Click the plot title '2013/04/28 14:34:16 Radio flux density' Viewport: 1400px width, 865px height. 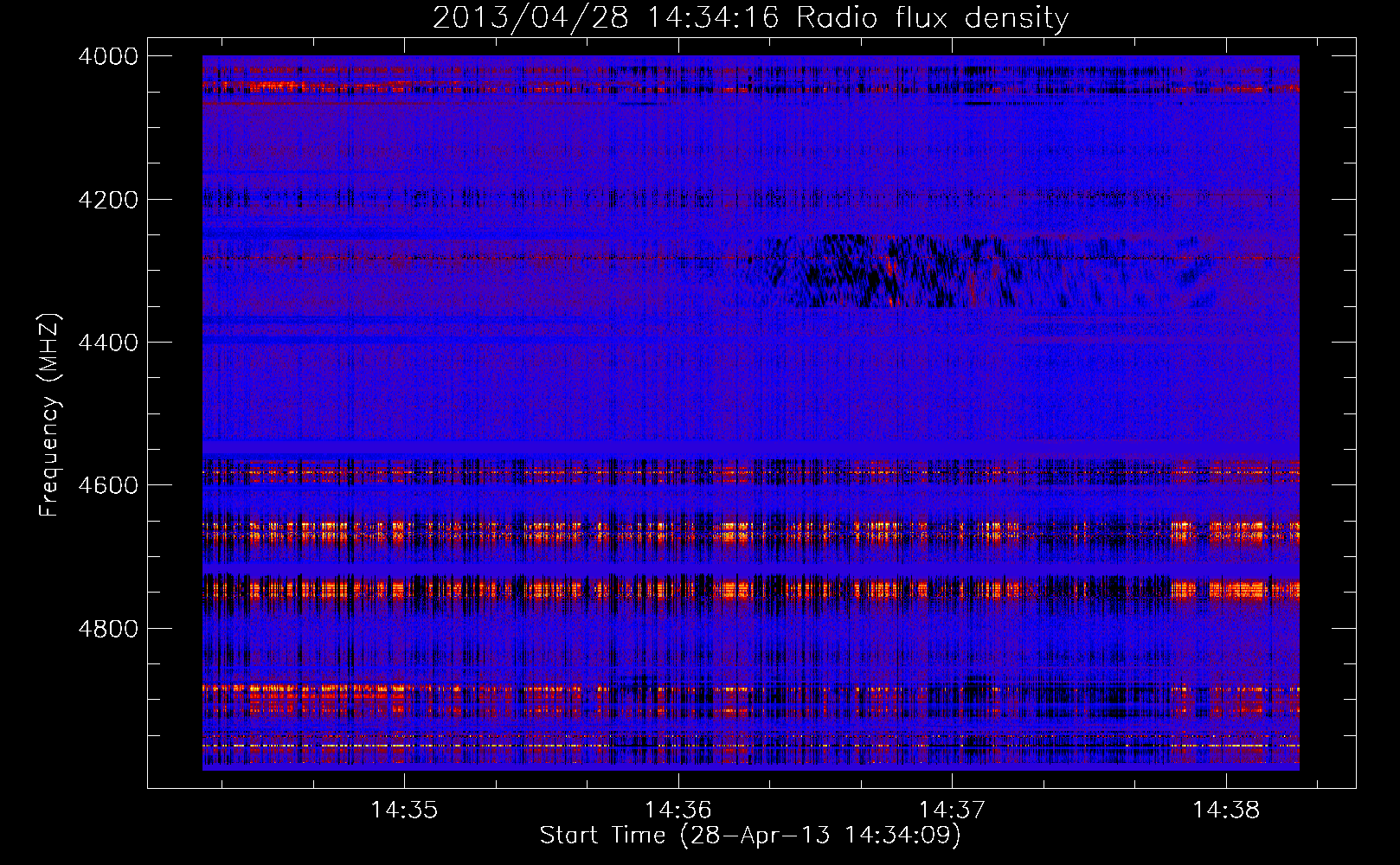coord(750,17)
